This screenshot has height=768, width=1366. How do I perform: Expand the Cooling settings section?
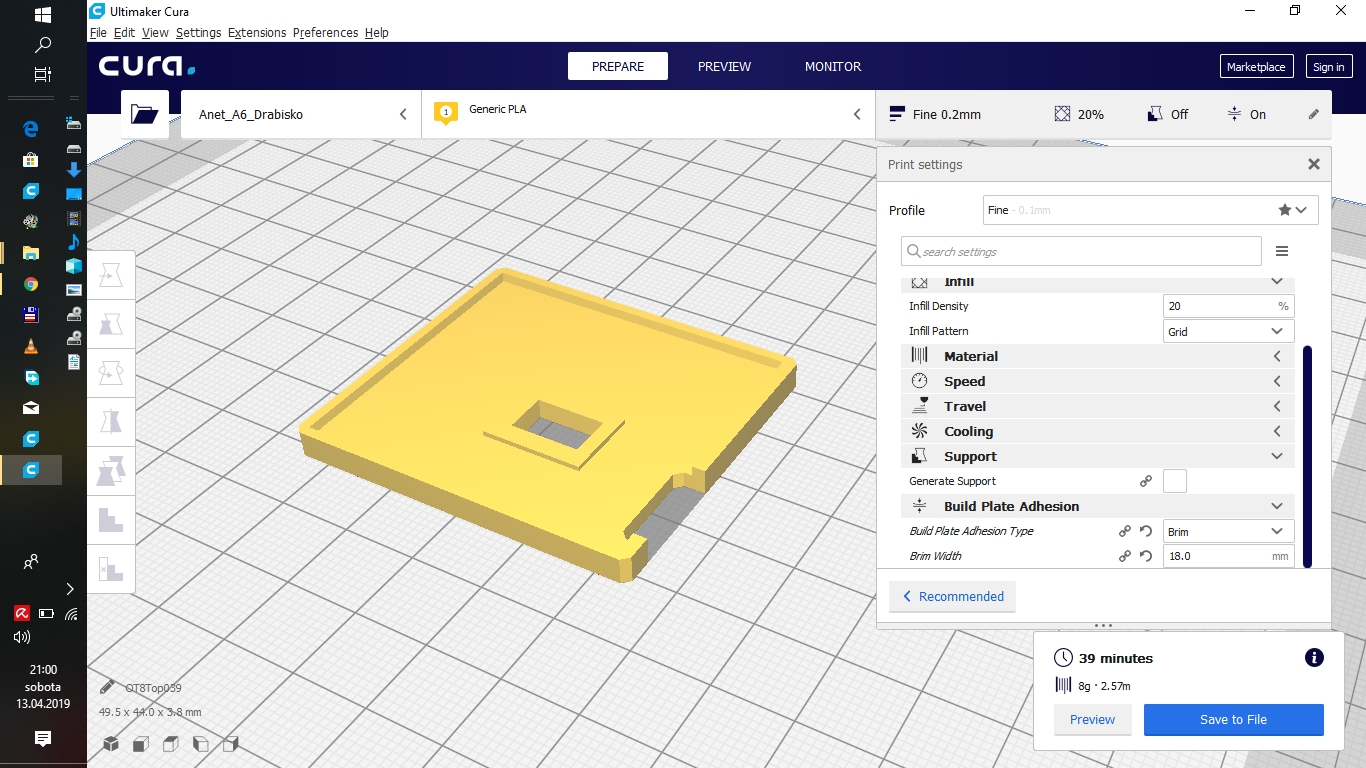click(1098, 431)
